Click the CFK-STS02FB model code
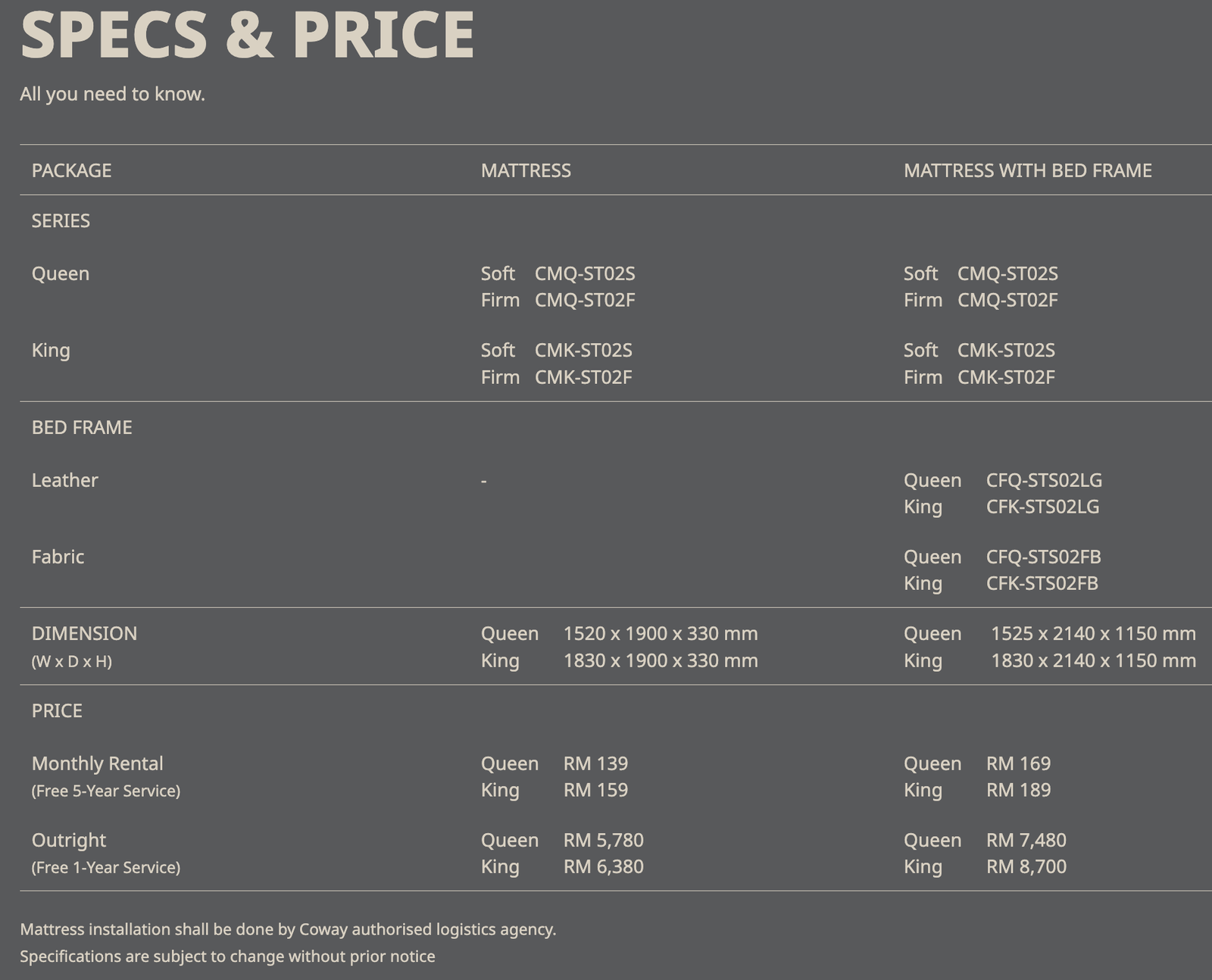The image size is (1212, 980). tap(1042, 583)
